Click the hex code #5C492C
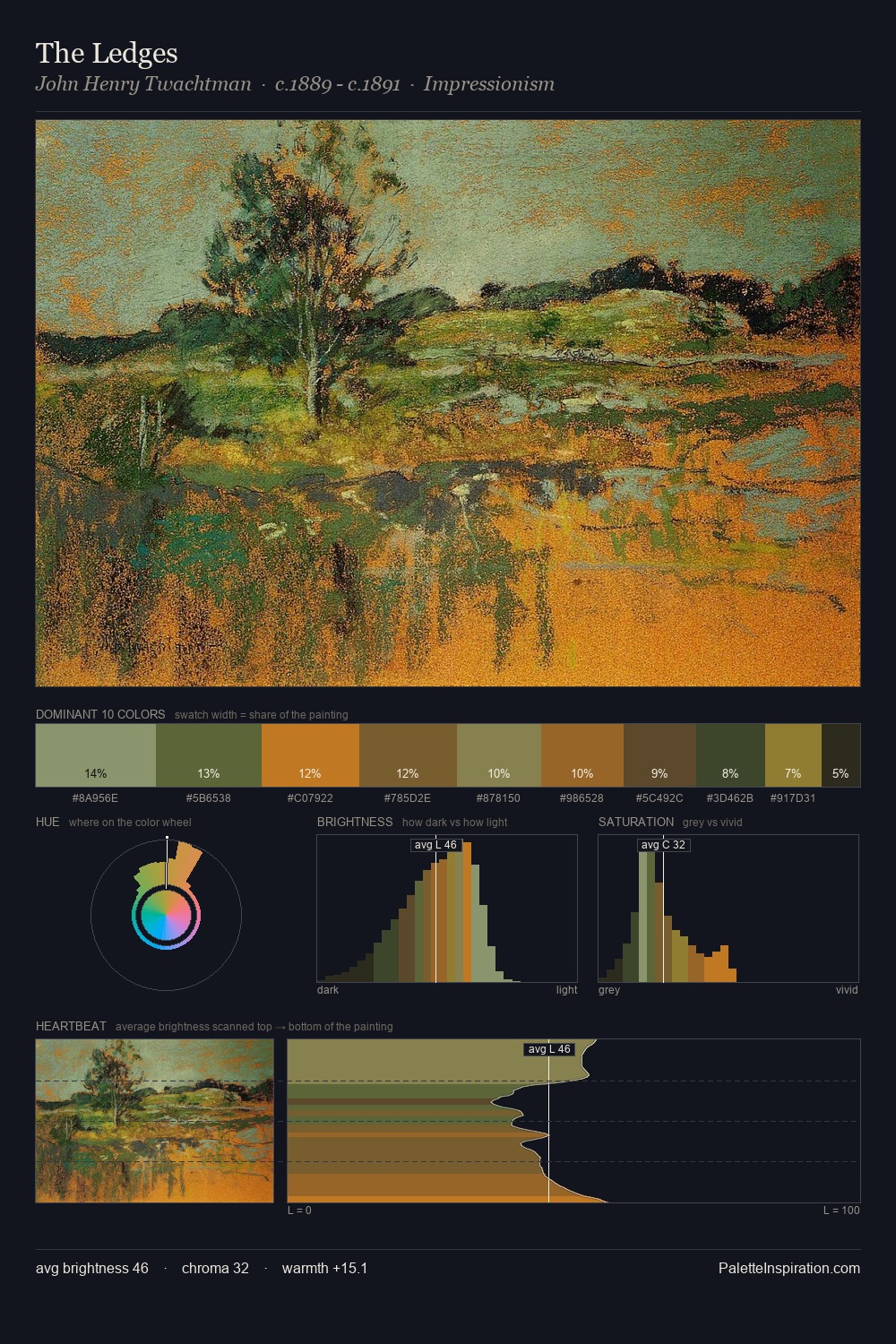Viewport: 896px width, 1344px height. 659,798
